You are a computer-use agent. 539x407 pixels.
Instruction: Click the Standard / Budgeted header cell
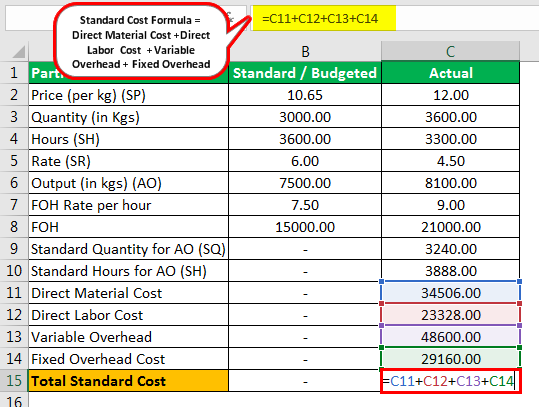[305, 73]
